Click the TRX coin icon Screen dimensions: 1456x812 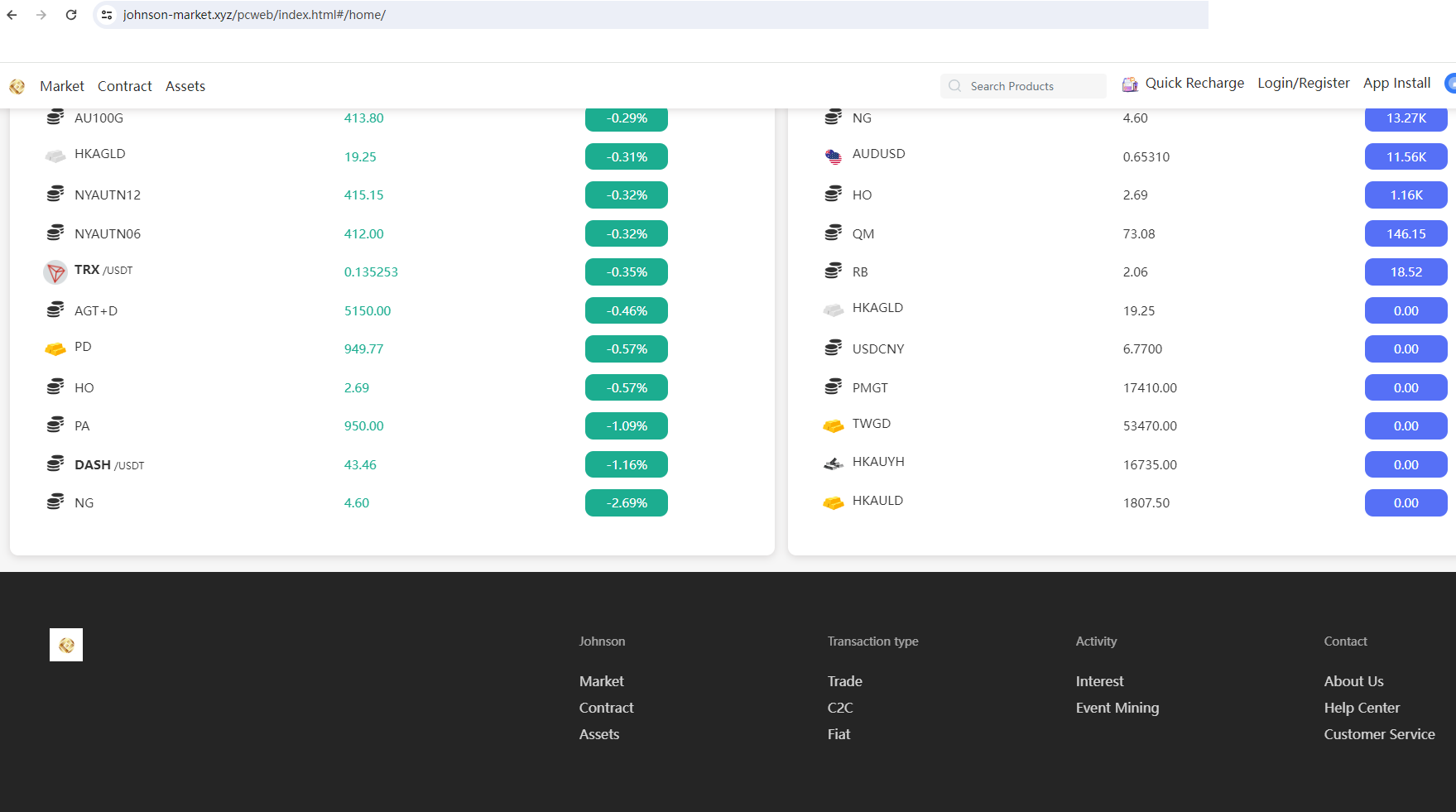coord(55,271)
